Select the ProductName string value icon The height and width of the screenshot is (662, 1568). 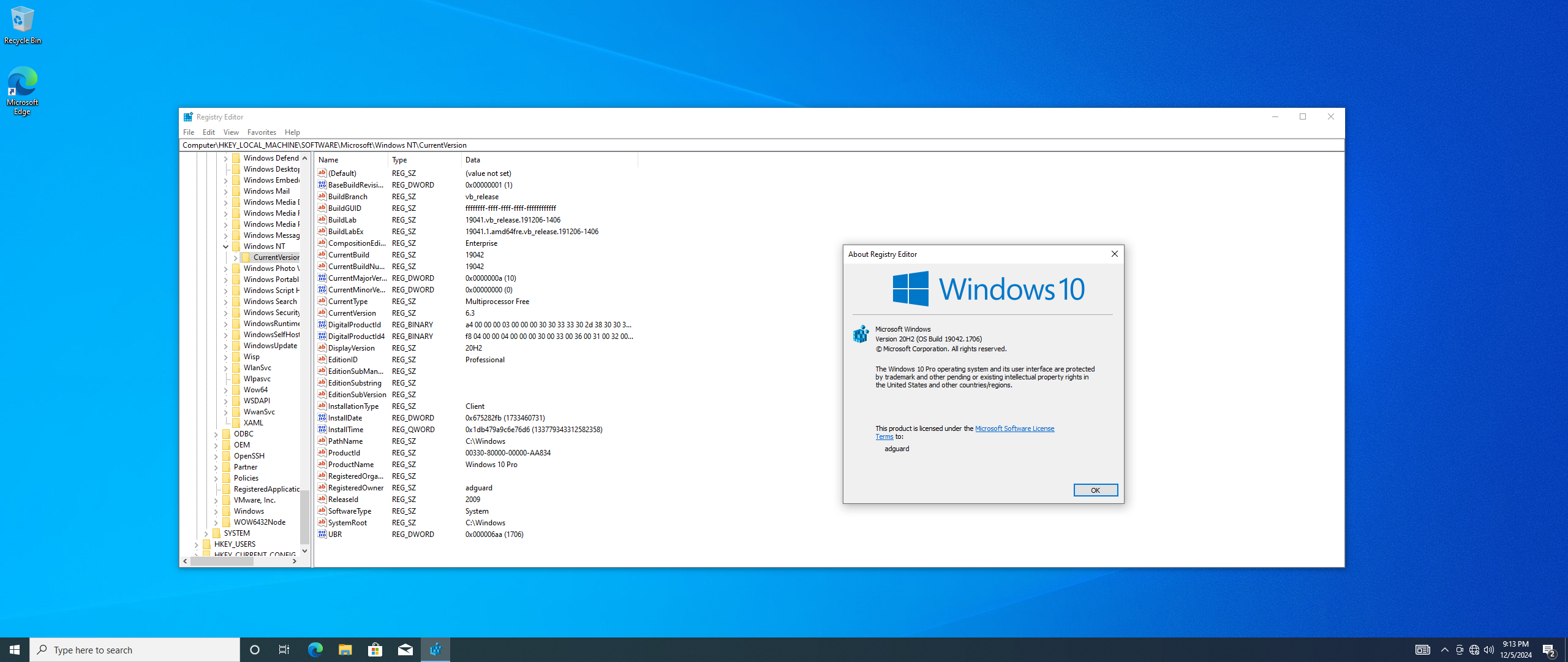322,464
